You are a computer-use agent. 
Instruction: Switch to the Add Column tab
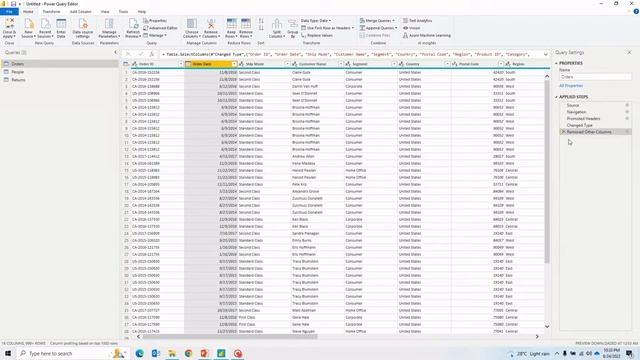click(80, 12)
